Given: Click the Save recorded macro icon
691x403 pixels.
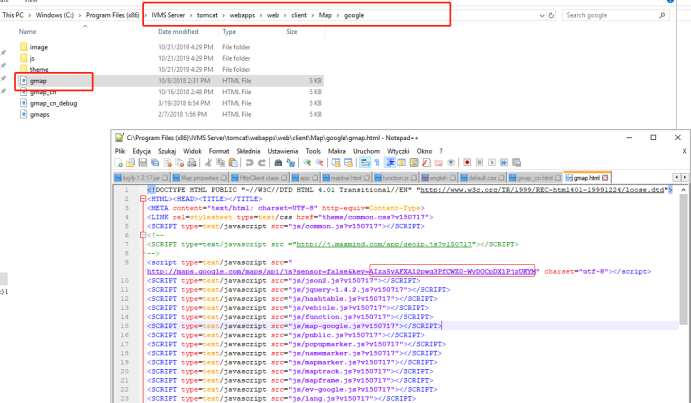Looking at the screenshot, I should pos(516,163).
